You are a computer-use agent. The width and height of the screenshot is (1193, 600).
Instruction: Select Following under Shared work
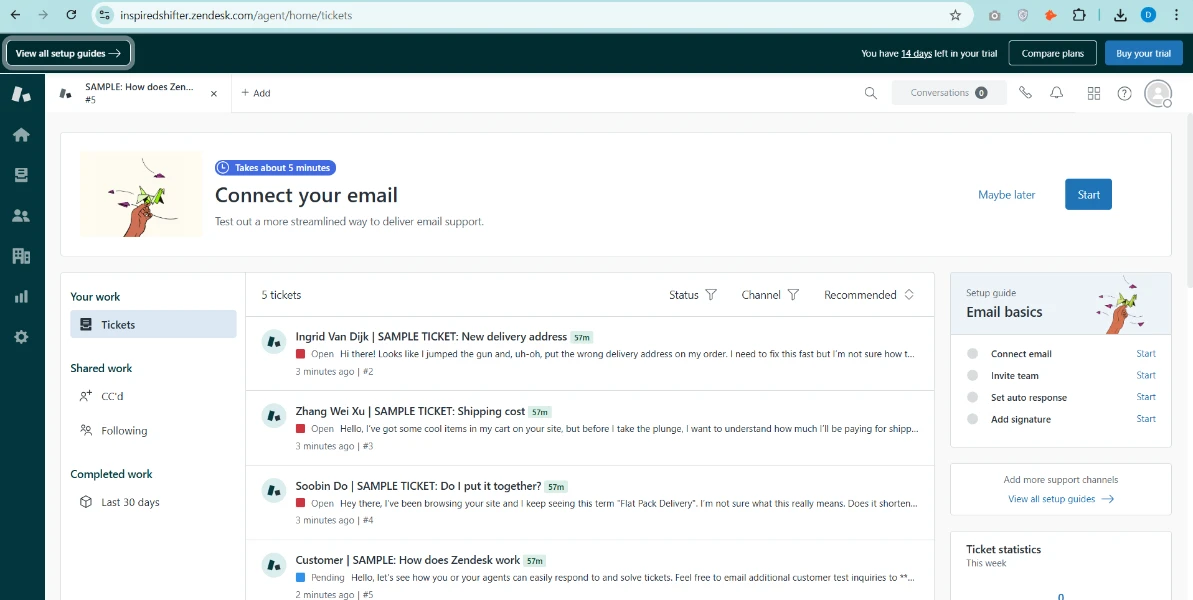113,430
